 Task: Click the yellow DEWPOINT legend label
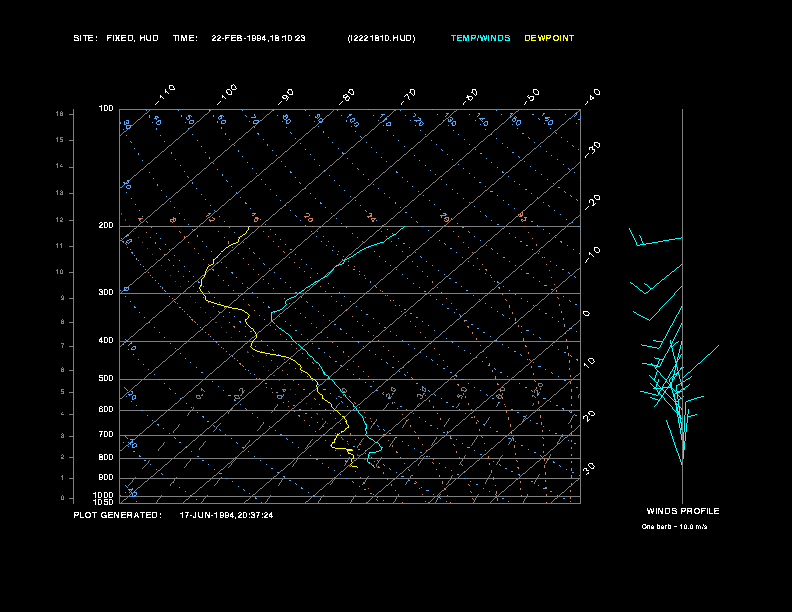[x=549, y=38]
